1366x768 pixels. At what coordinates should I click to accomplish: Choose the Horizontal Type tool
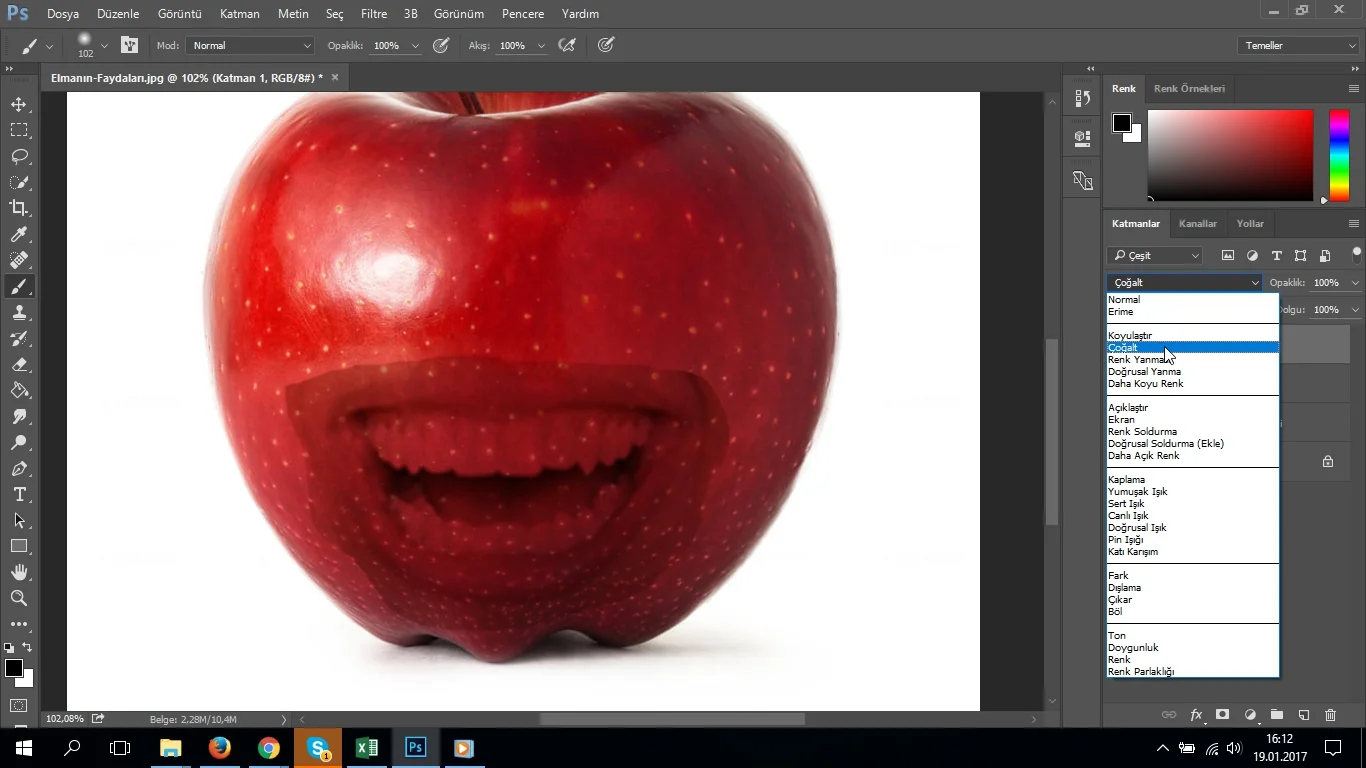(19, 494)
